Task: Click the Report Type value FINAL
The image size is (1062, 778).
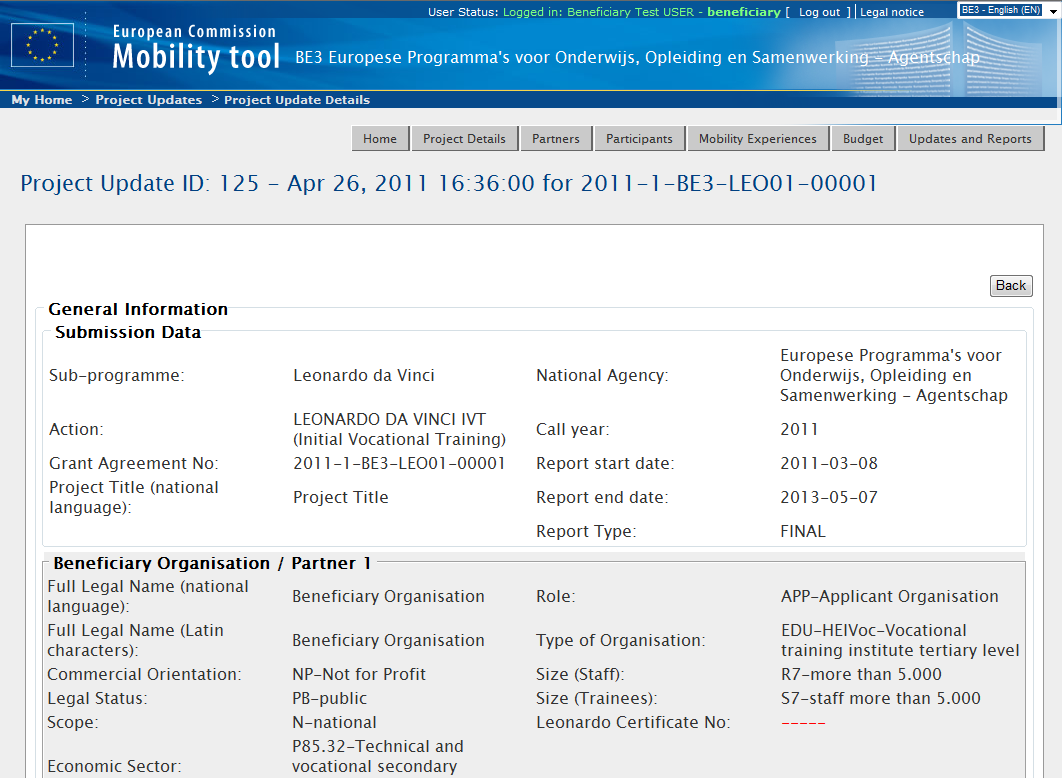Action: [803, 532]
